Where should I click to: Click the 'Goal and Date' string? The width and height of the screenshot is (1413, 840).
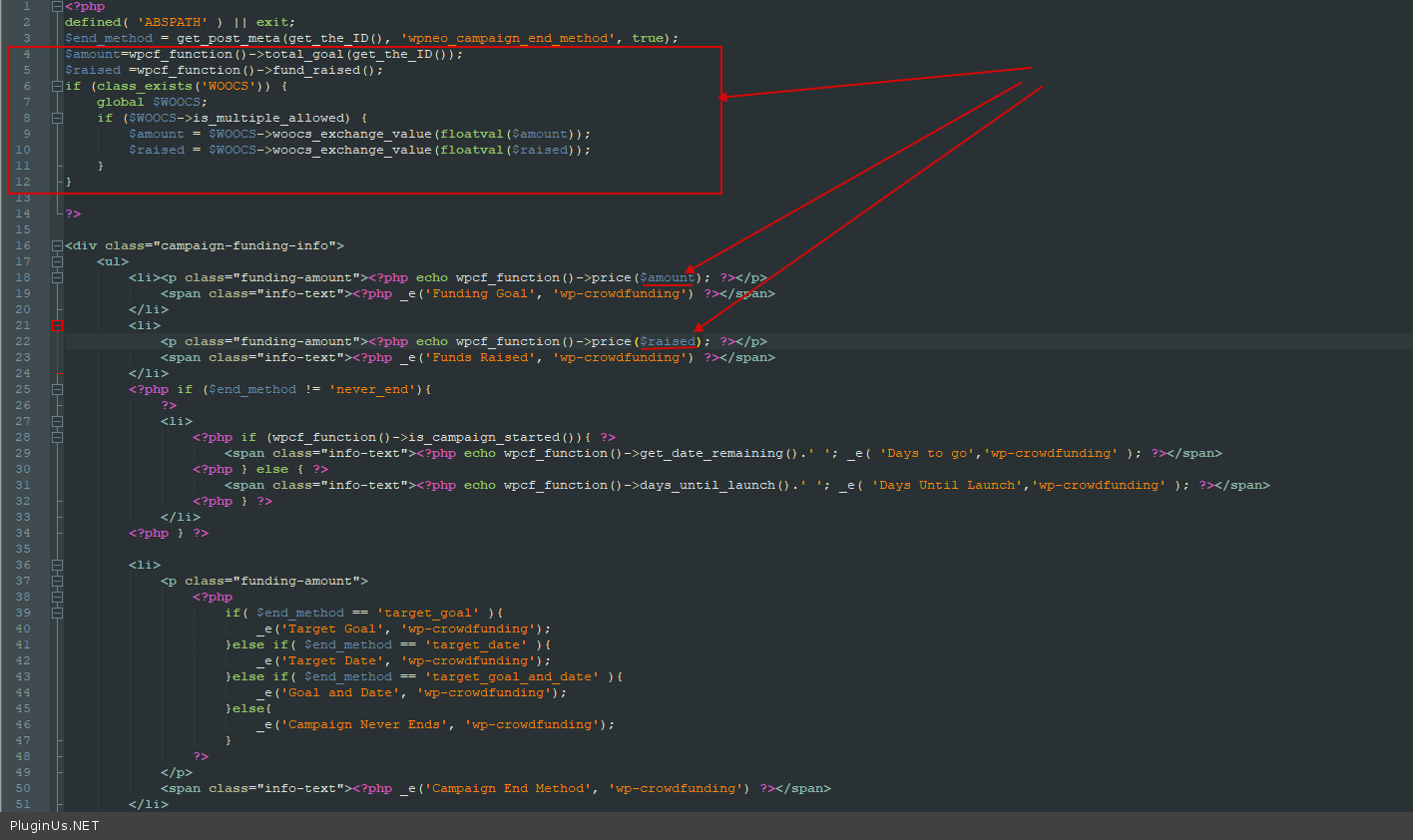(x=340, y=692)
